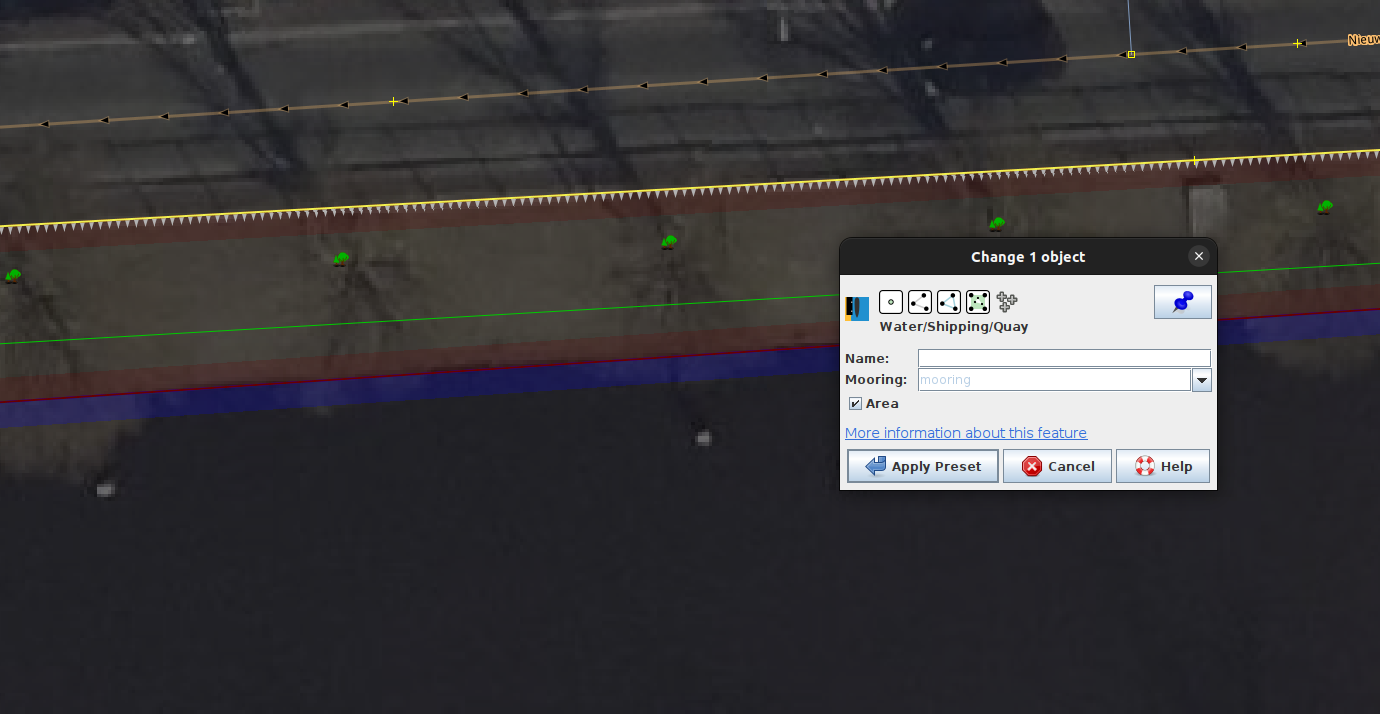This screenshot has height=714, width=1380.
Task: Click the gray plus-signs relation icon
Action: [1007, 301]
